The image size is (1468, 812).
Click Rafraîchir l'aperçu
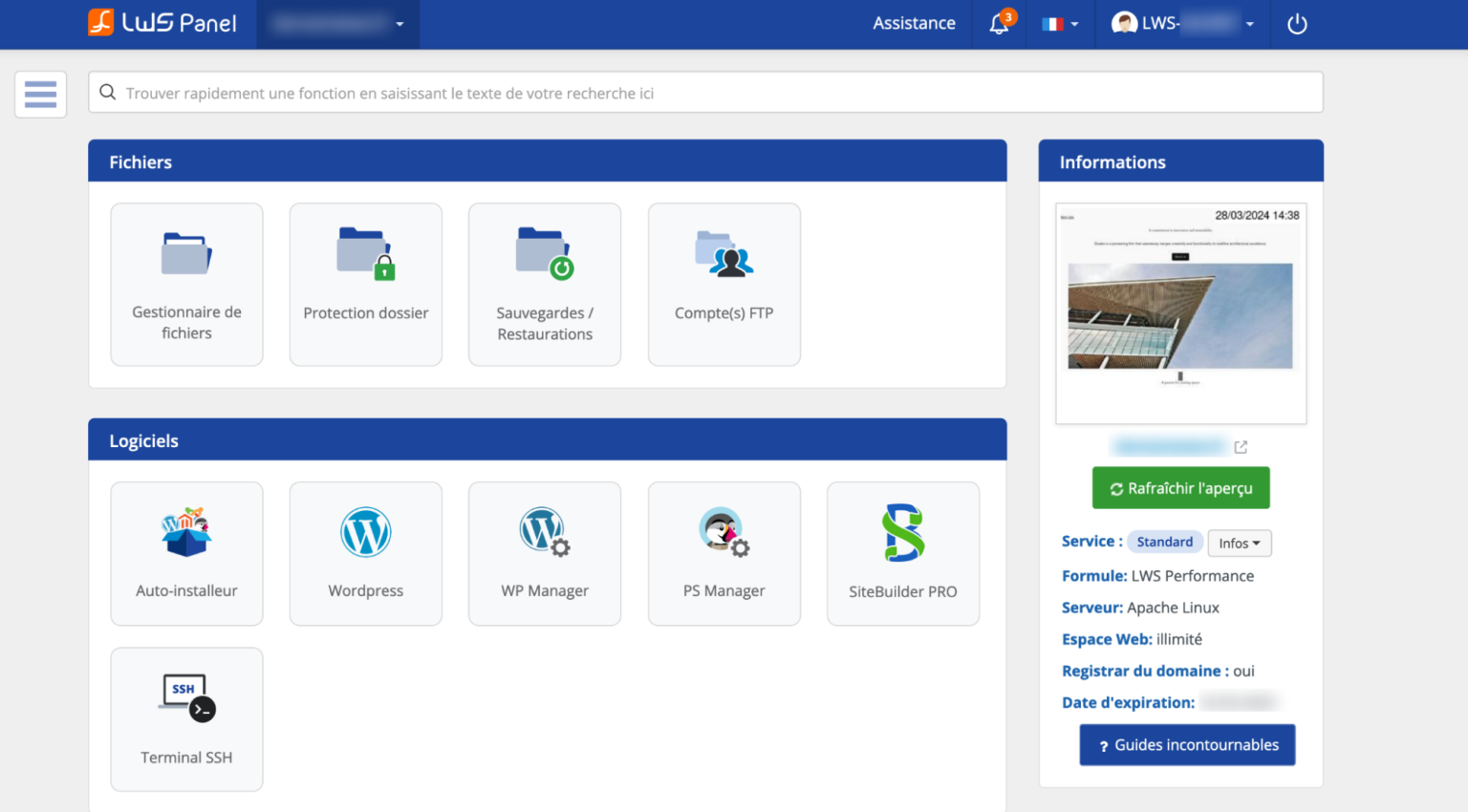point(1180,487)
